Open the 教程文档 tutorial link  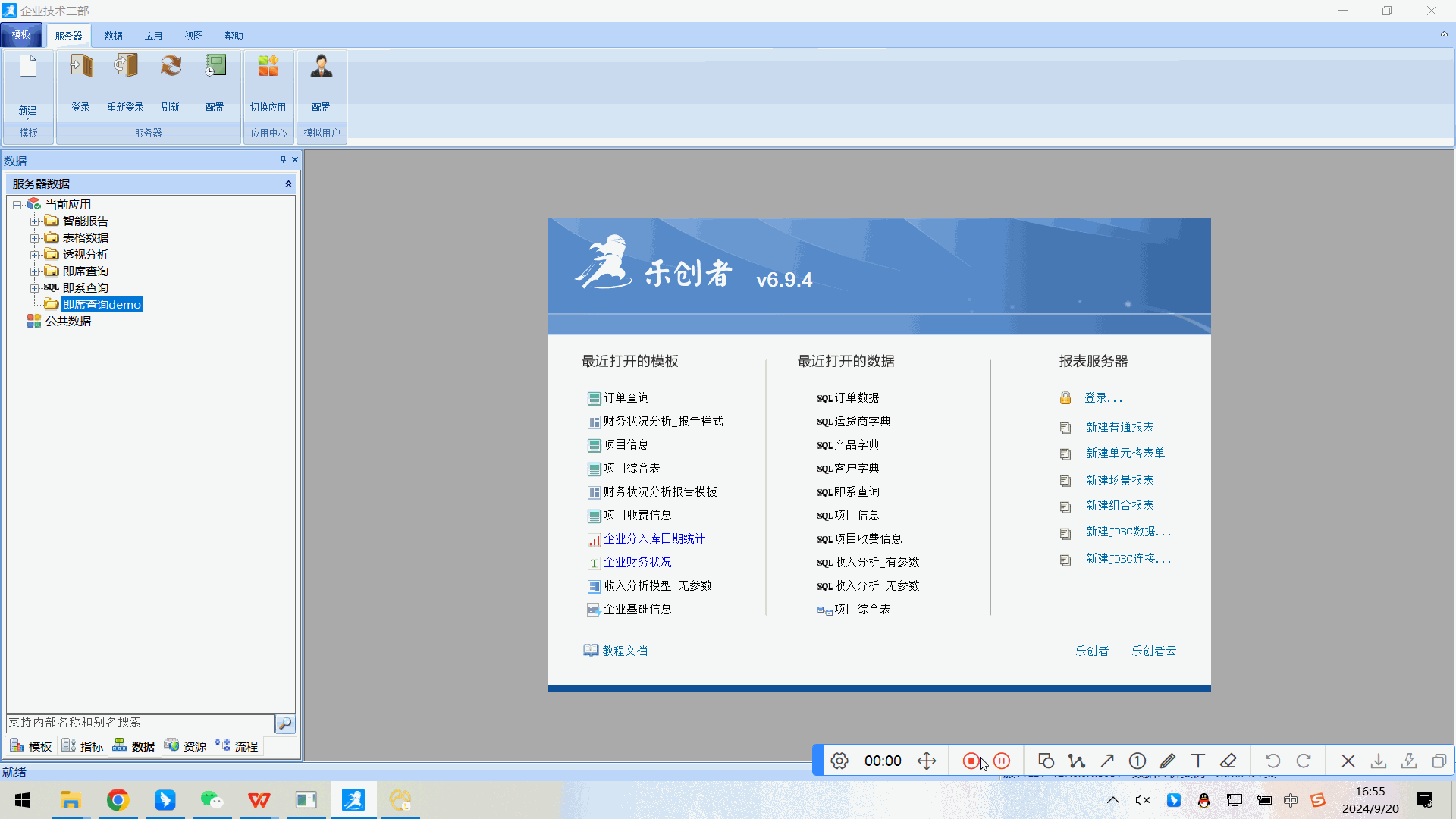pos(624,651)
